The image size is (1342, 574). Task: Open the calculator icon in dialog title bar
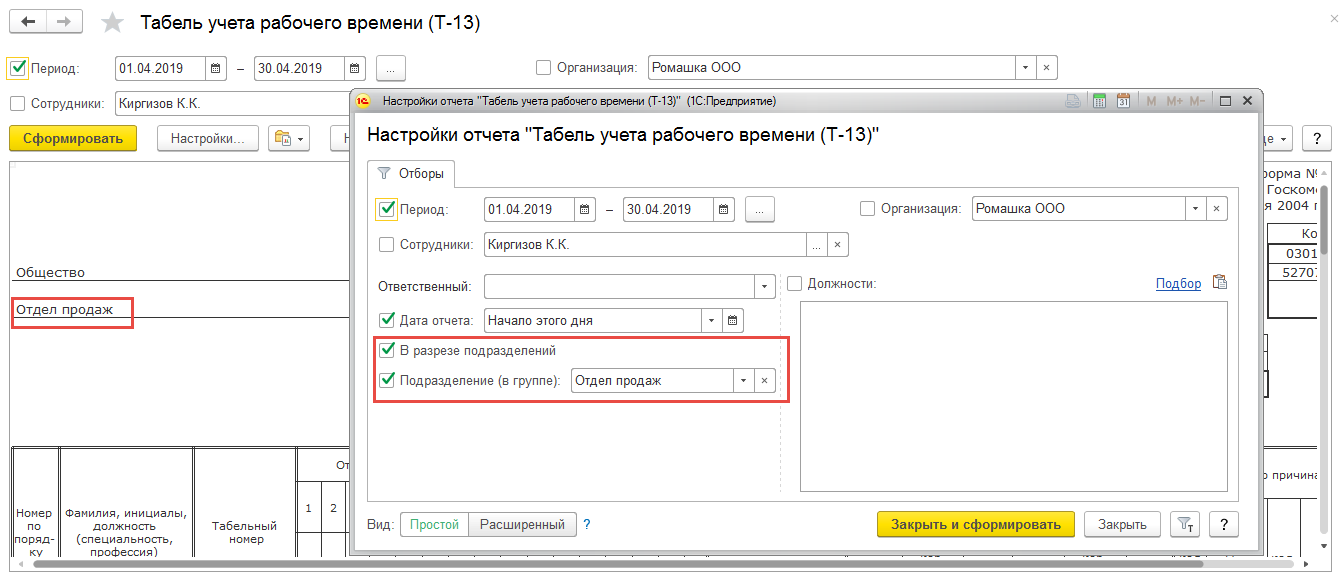click(1099, 101)
